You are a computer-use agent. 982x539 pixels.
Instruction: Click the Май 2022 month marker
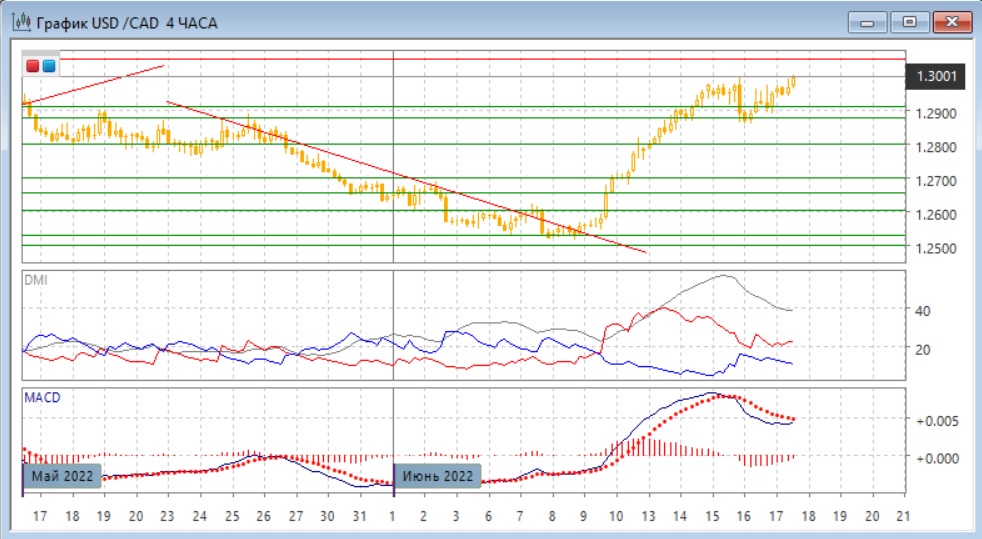(63, 476)
